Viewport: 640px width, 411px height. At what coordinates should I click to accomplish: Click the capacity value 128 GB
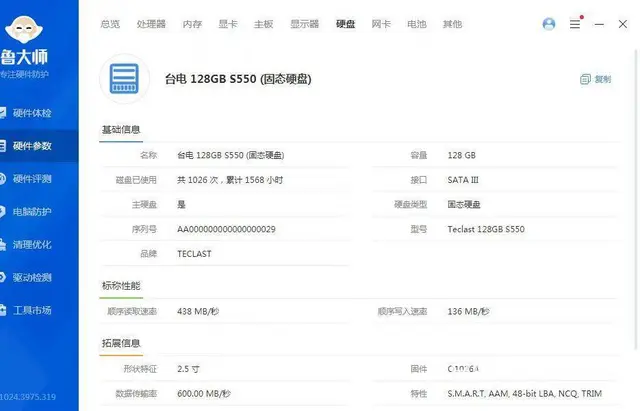point(461,155)
